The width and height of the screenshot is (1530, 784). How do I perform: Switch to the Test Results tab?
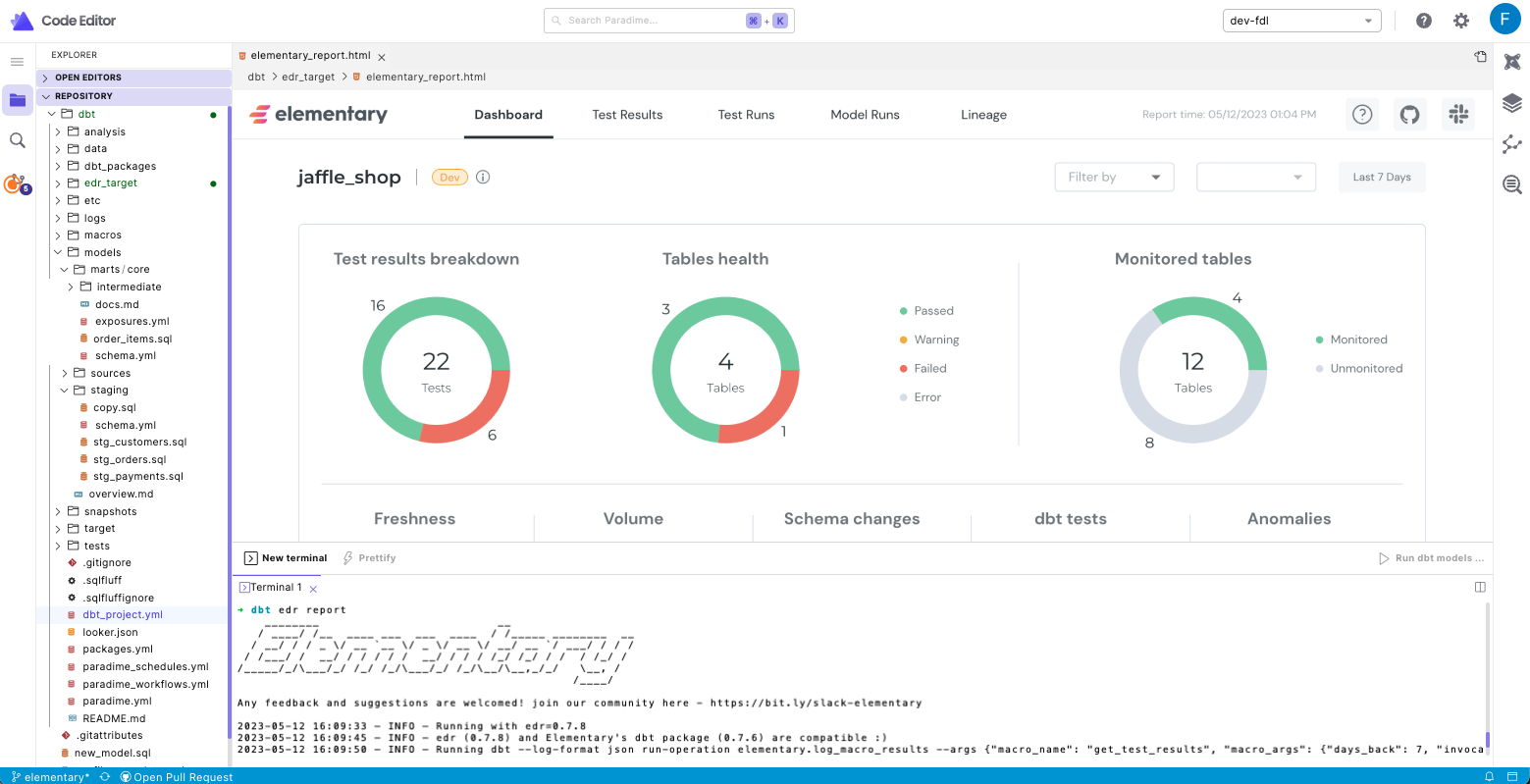point(627,115)
